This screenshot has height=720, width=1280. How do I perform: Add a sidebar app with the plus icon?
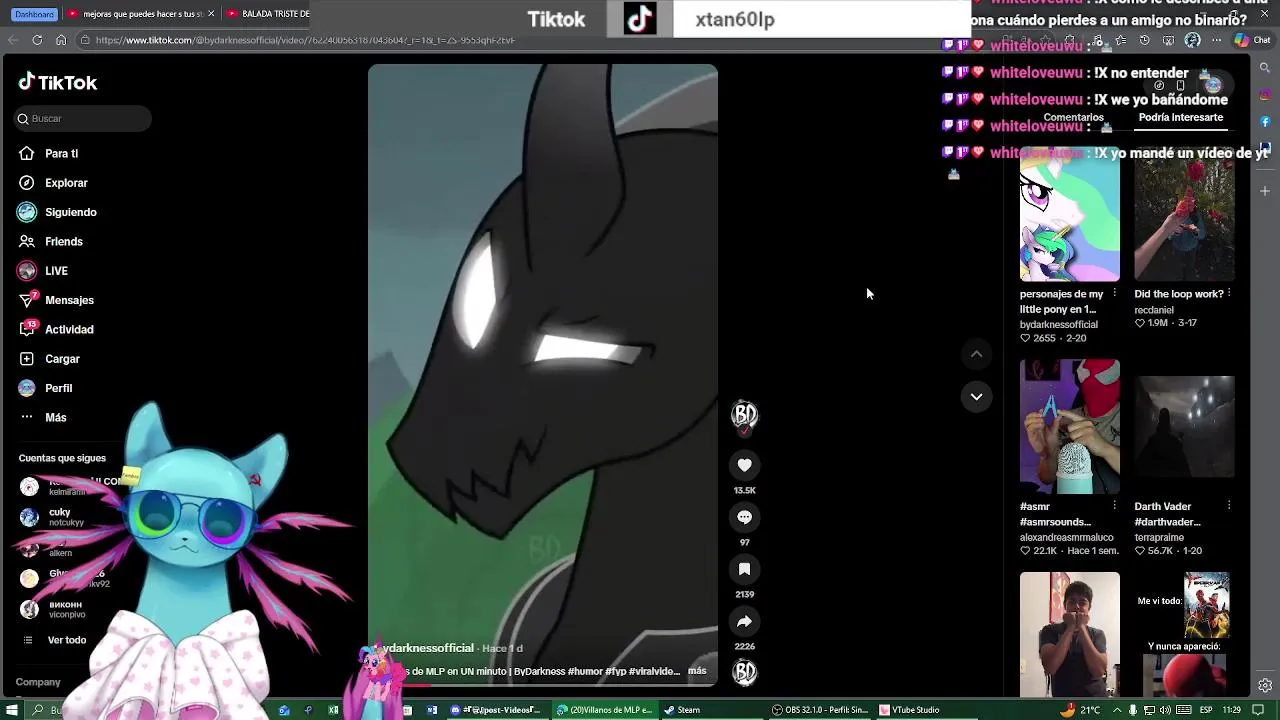[1265, 190]
